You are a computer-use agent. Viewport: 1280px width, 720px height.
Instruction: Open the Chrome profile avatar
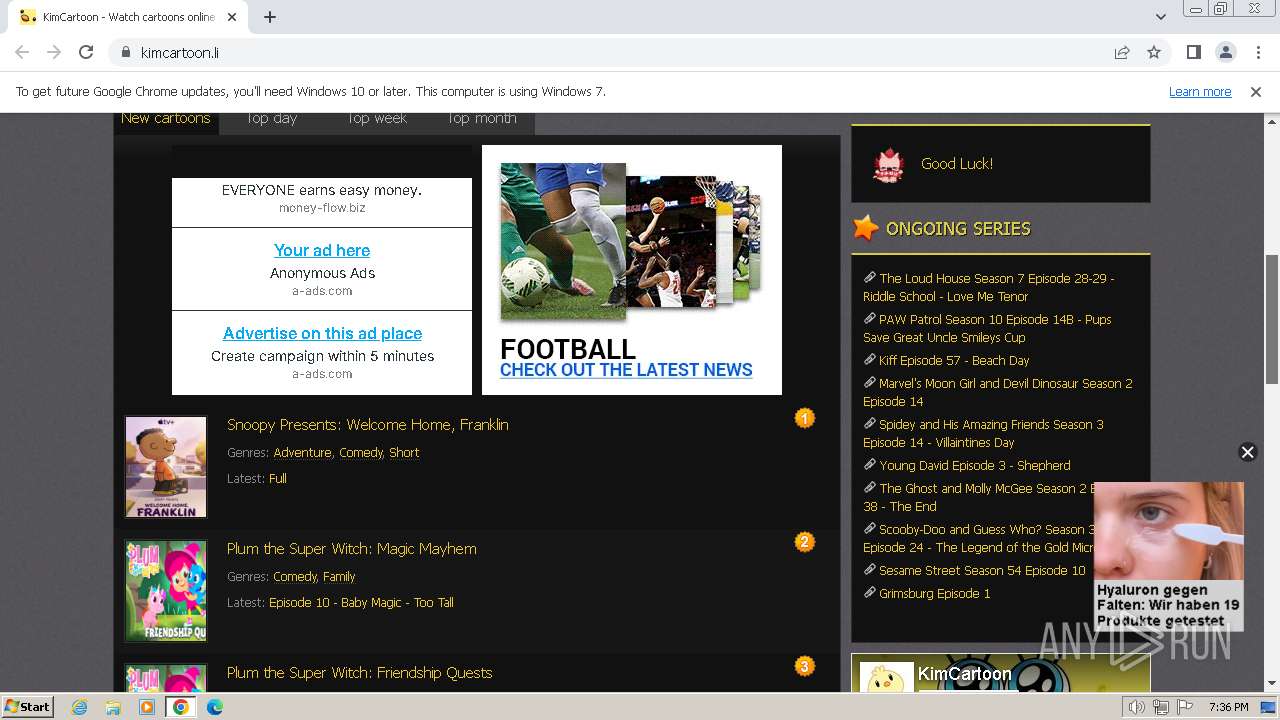[x=1225, y=52]
